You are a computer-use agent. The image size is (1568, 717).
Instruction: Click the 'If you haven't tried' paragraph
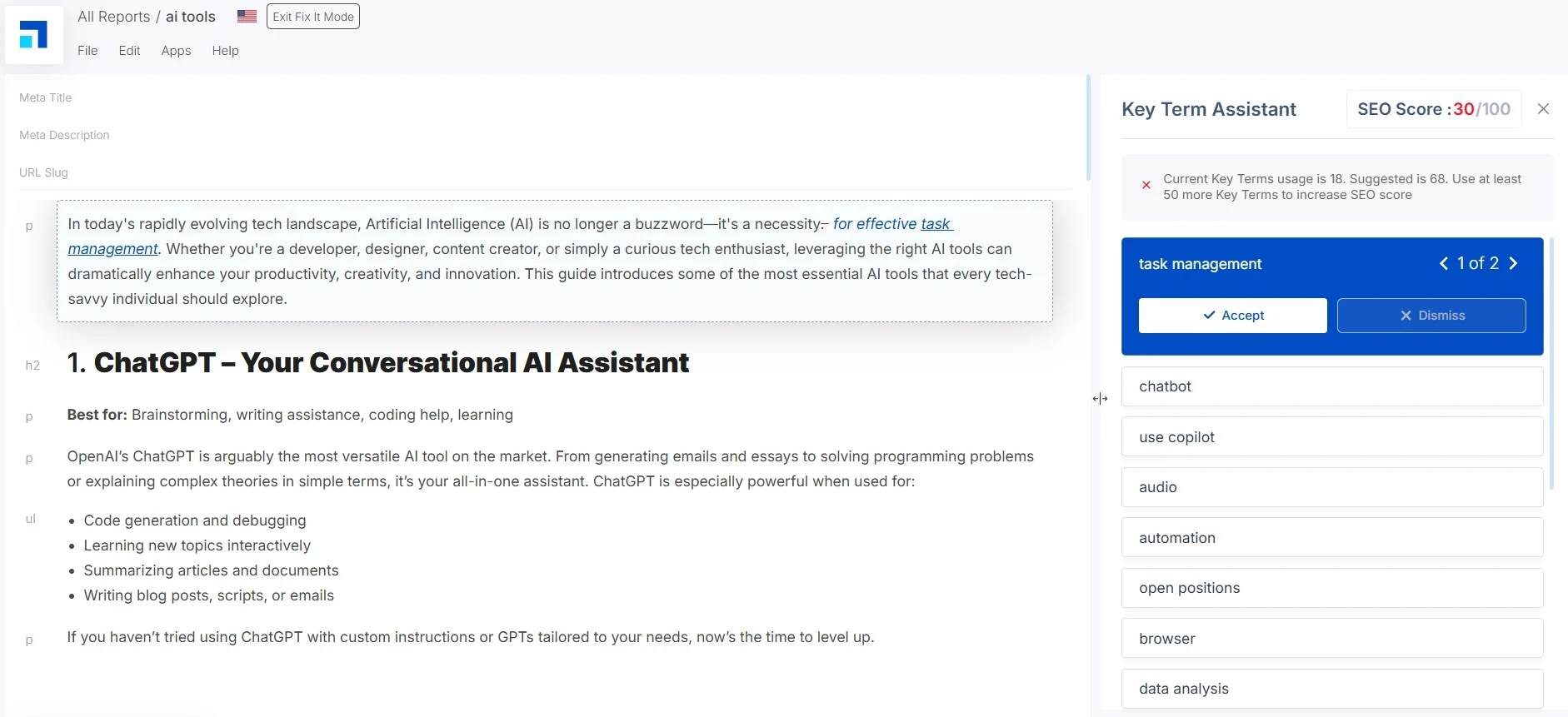click(x=471, y=637)
